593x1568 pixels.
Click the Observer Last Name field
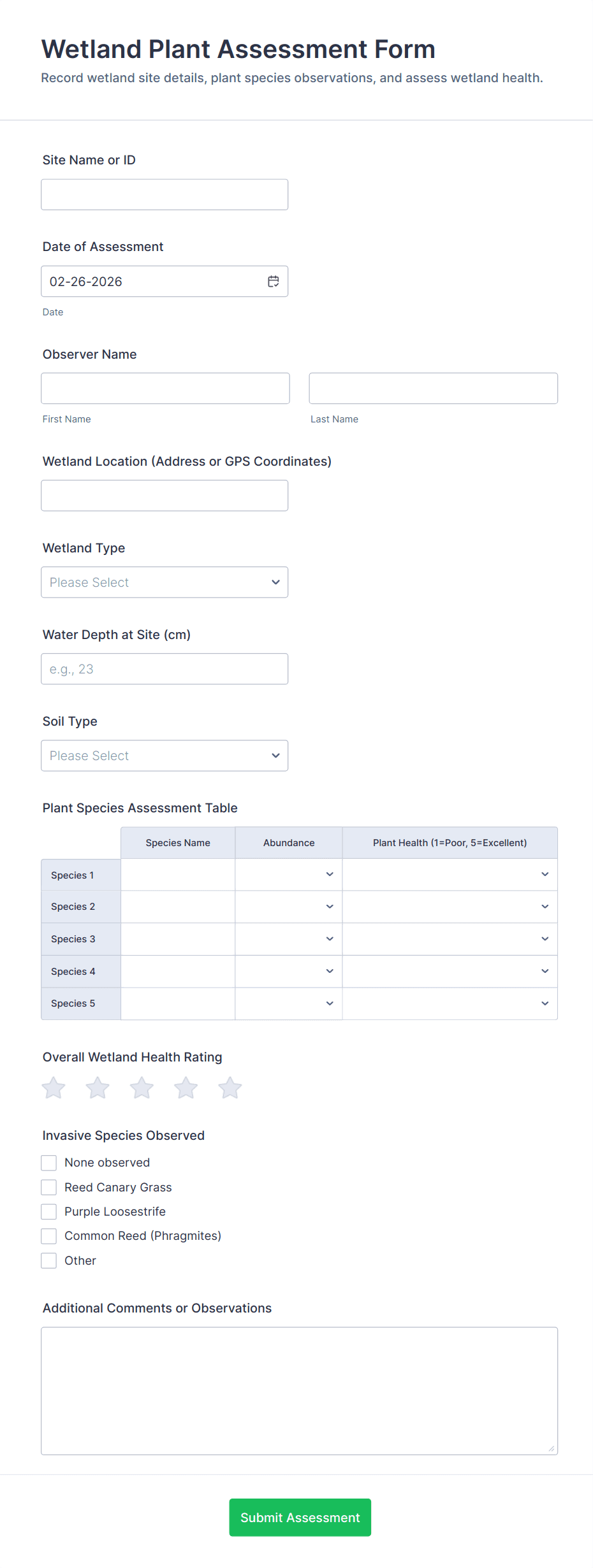pos(433,389)
